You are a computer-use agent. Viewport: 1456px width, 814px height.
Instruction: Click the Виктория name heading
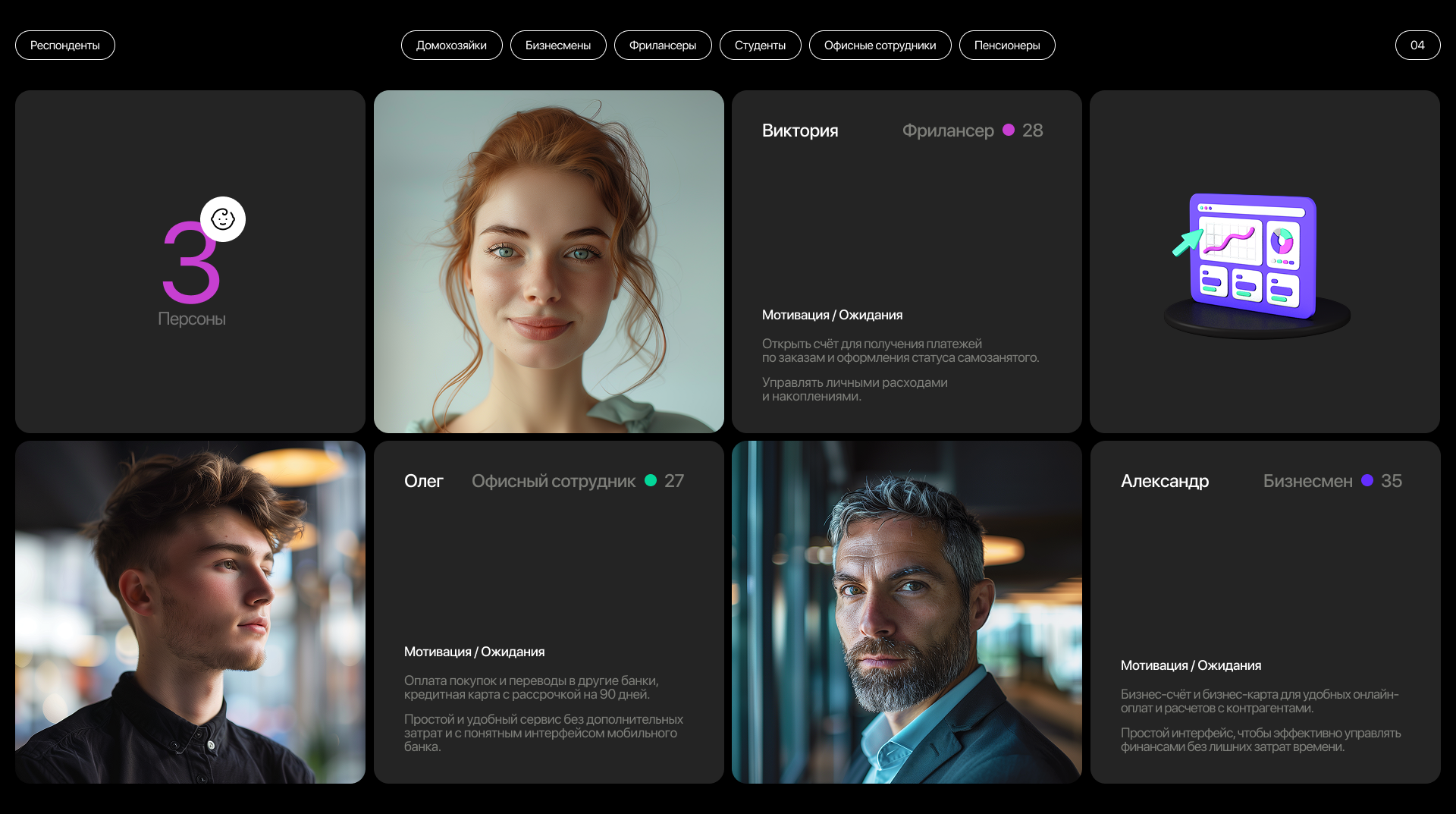coord(800,130)
